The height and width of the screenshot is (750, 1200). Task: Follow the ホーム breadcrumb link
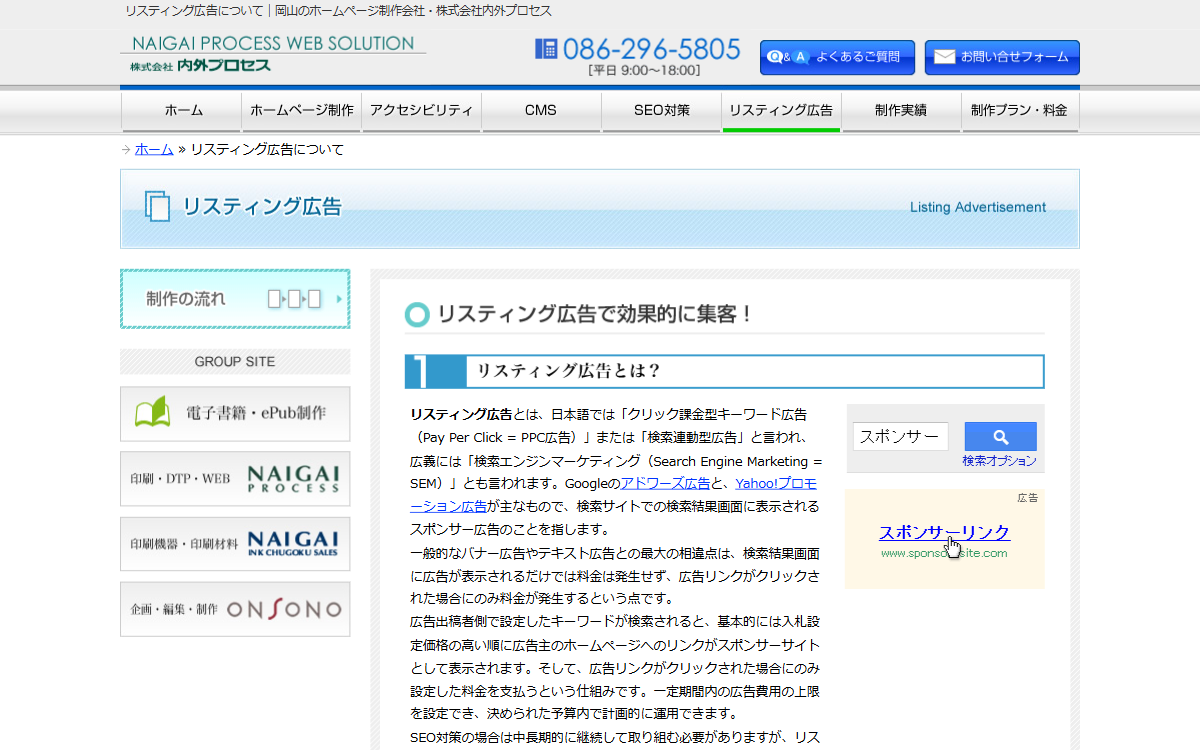(x=154, y=149)
